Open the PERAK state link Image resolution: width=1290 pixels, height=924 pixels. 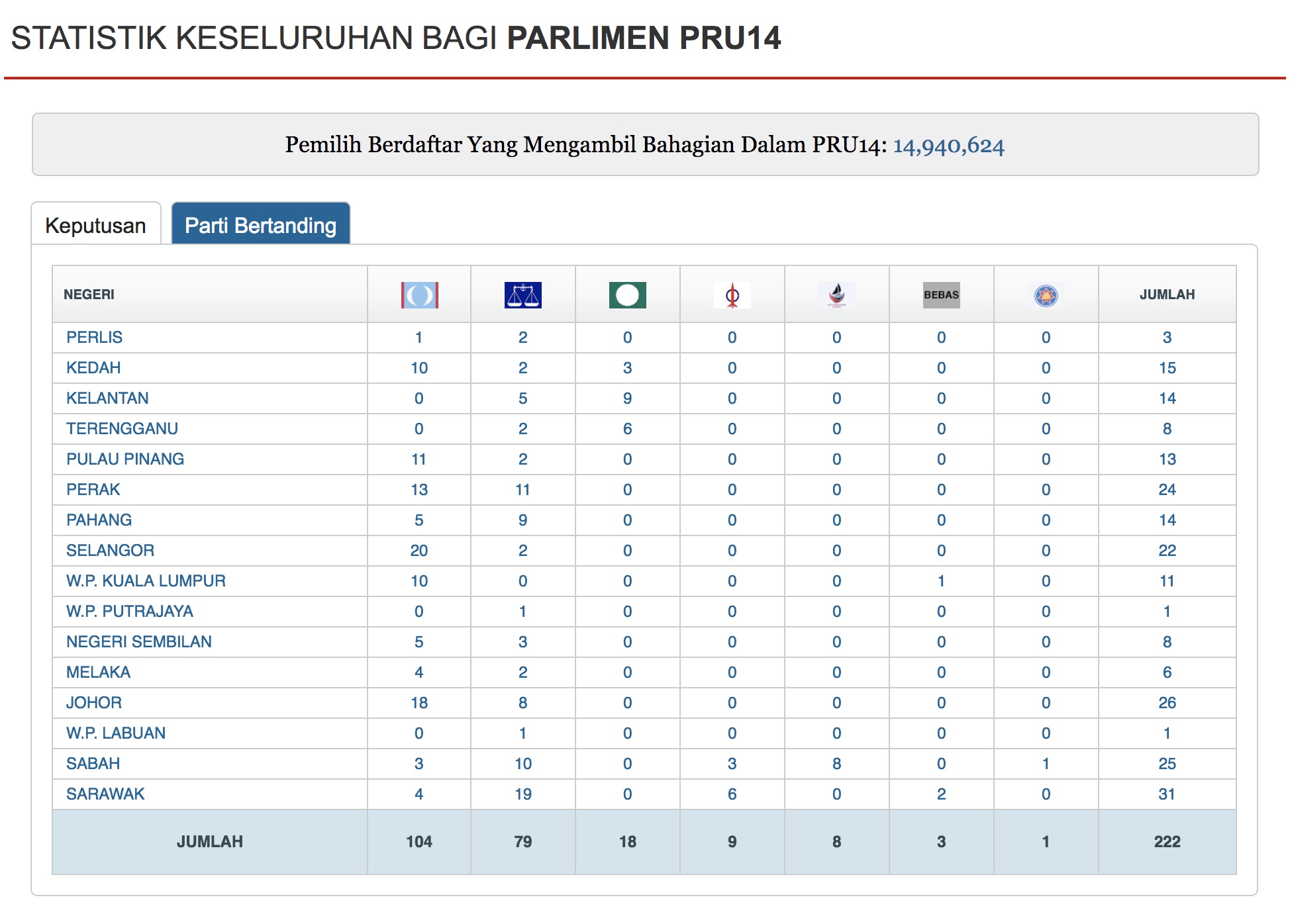pos(93,490)
